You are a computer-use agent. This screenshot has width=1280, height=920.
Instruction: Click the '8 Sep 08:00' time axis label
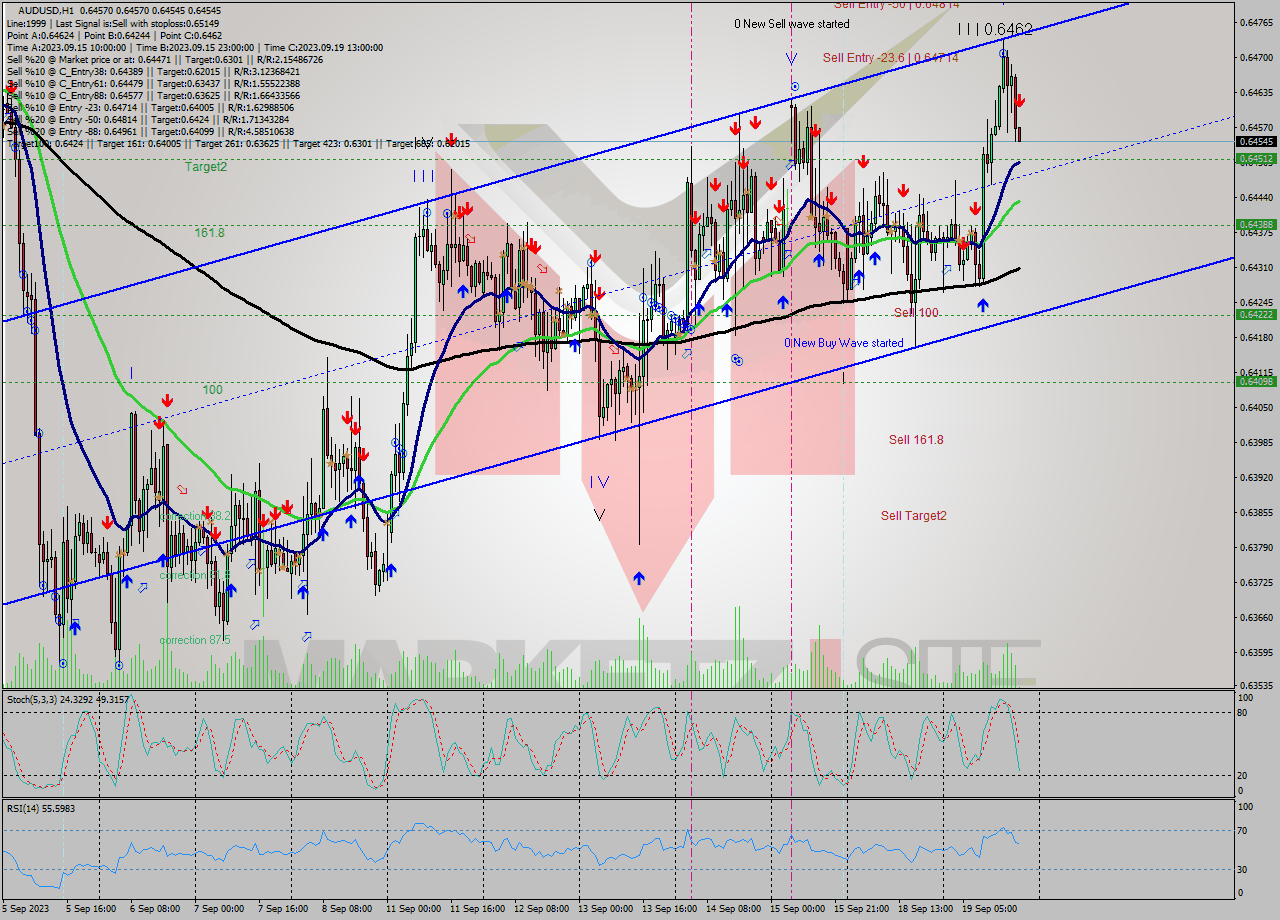(x=346, y=909)
